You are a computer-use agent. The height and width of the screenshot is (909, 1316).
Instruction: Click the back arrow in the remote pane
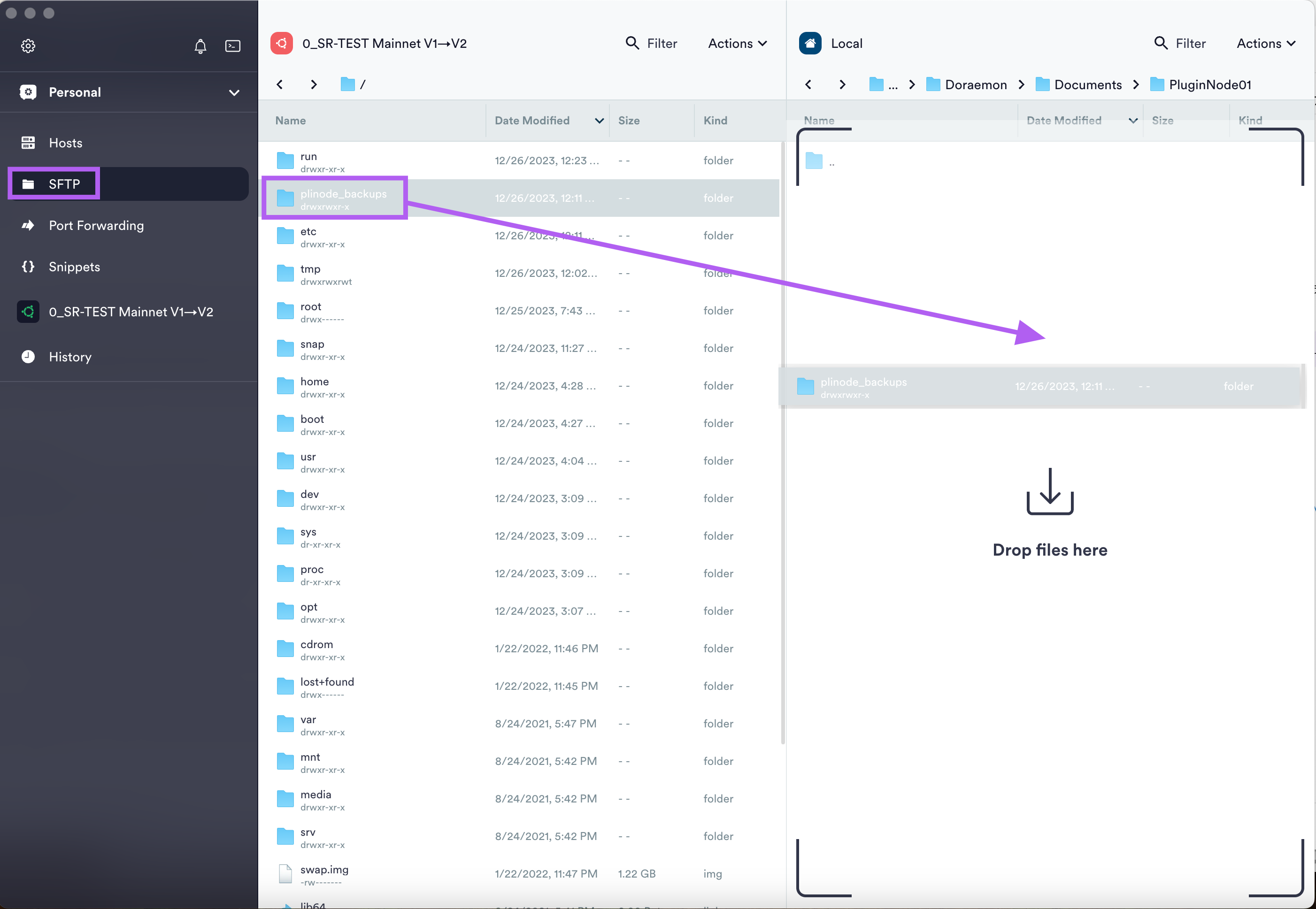pyautogui.click(x=280, y=84)
